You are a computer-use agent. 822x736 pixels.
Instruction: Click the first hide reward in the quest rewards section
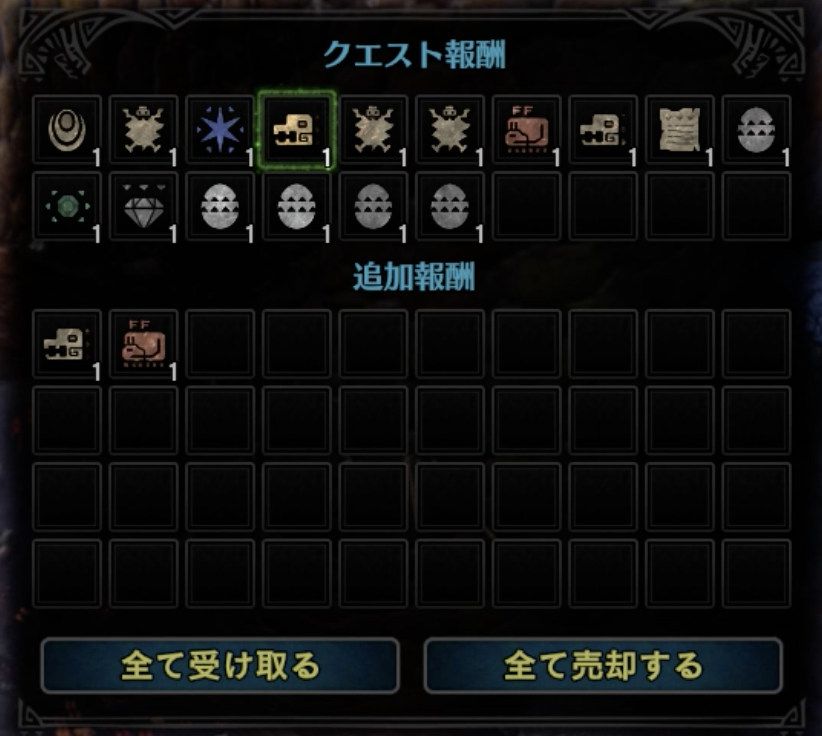(x=143, y=129)
